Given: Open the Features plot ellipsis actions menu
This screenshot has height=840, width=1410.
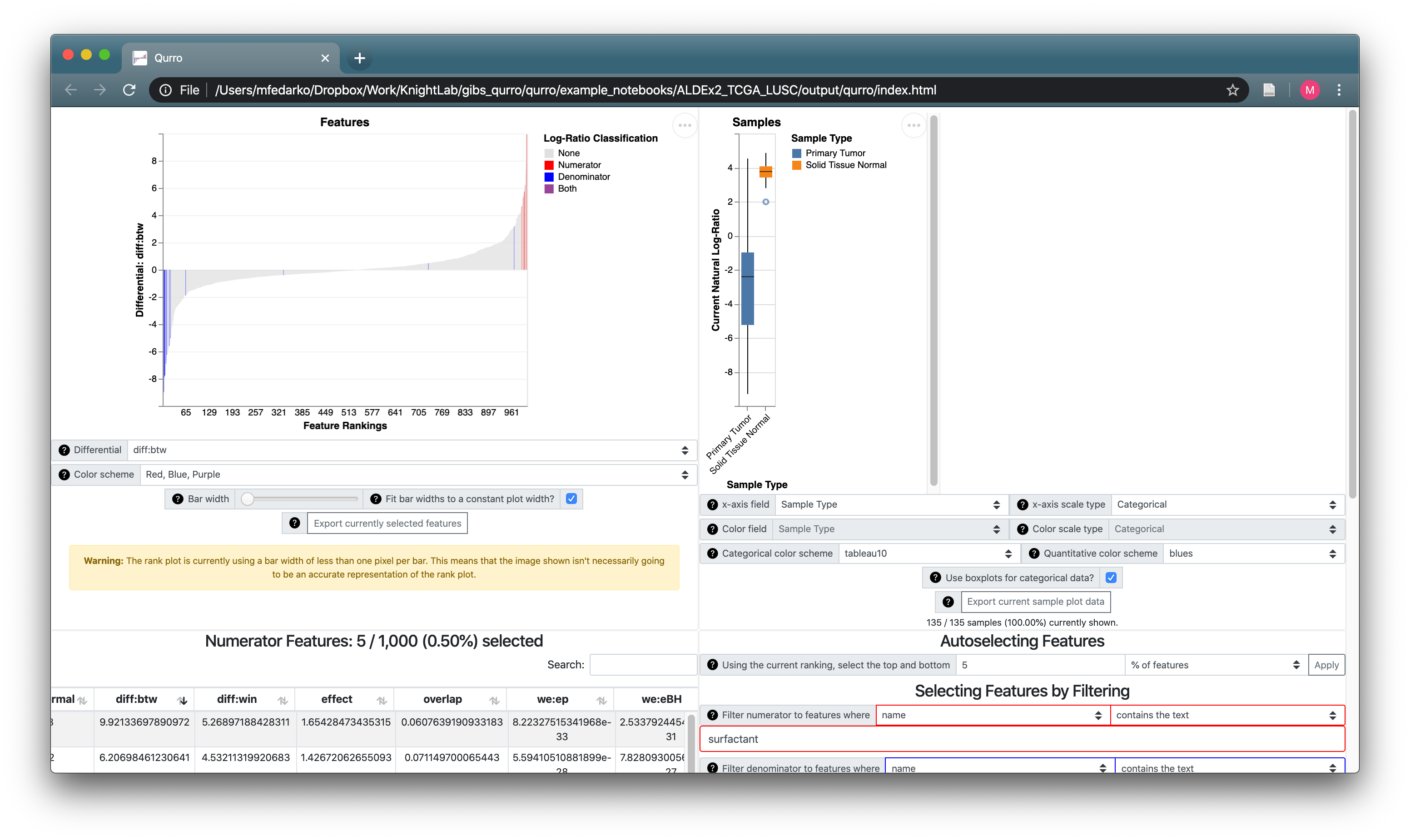Looking at the screenshot, I should (x=685, y=125).
